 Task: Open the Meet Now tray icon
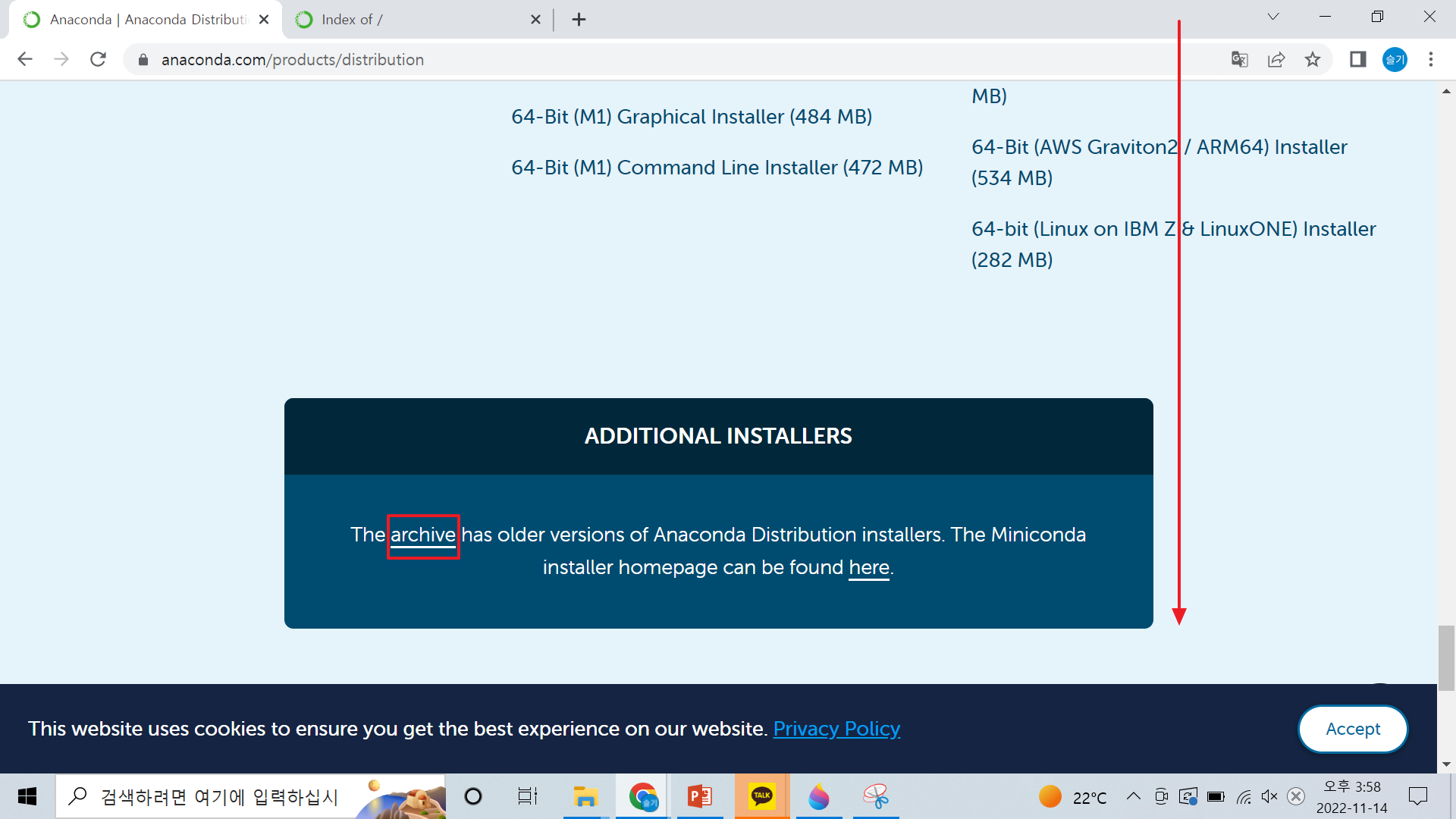pyautogui.click(x=1161, y=796)
